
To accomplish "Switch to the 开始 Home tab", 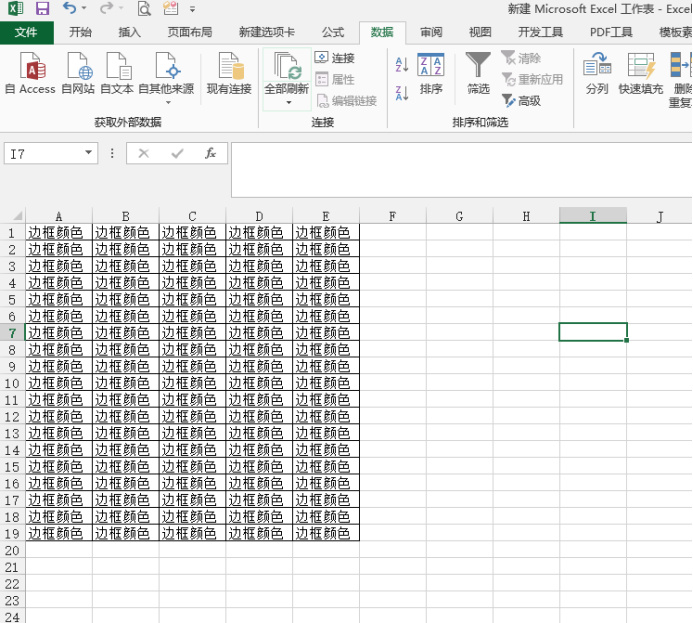I will coord(80,32).
